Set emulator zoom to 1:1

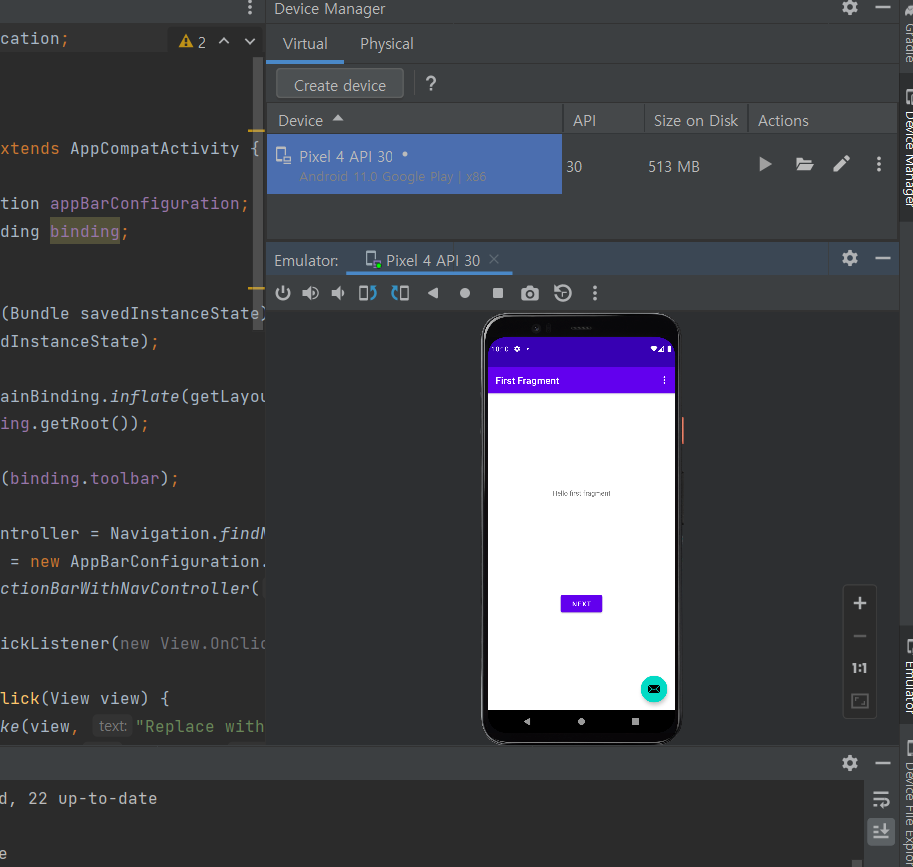859,668
